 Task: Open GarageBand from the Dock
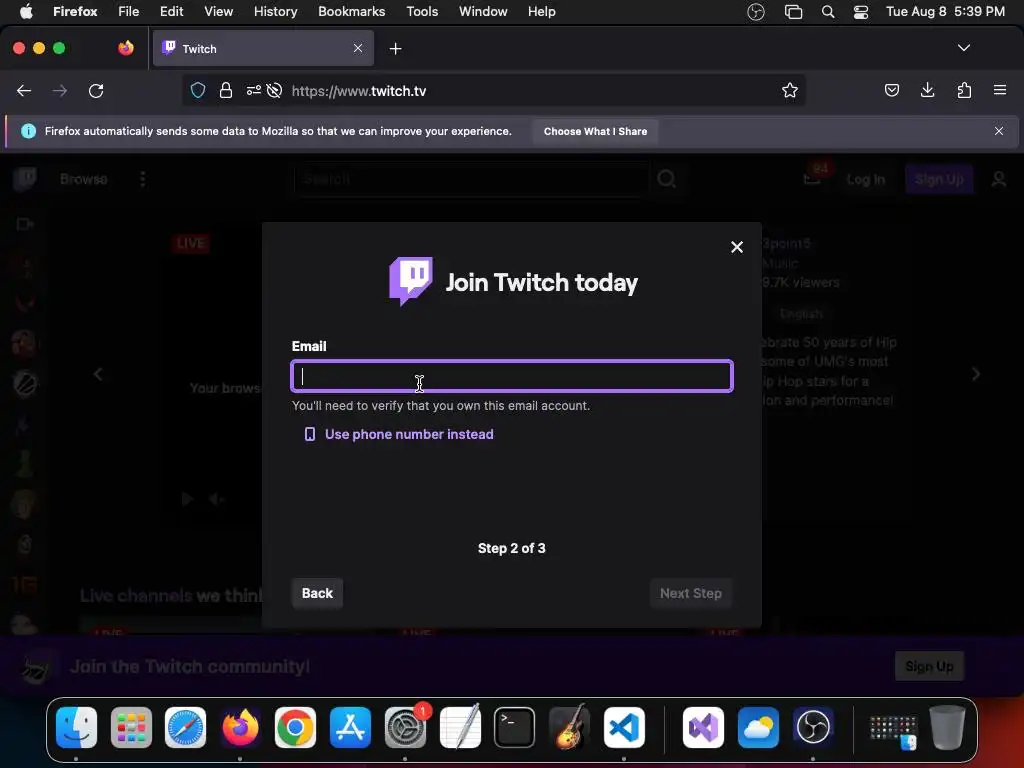(569, 727)
